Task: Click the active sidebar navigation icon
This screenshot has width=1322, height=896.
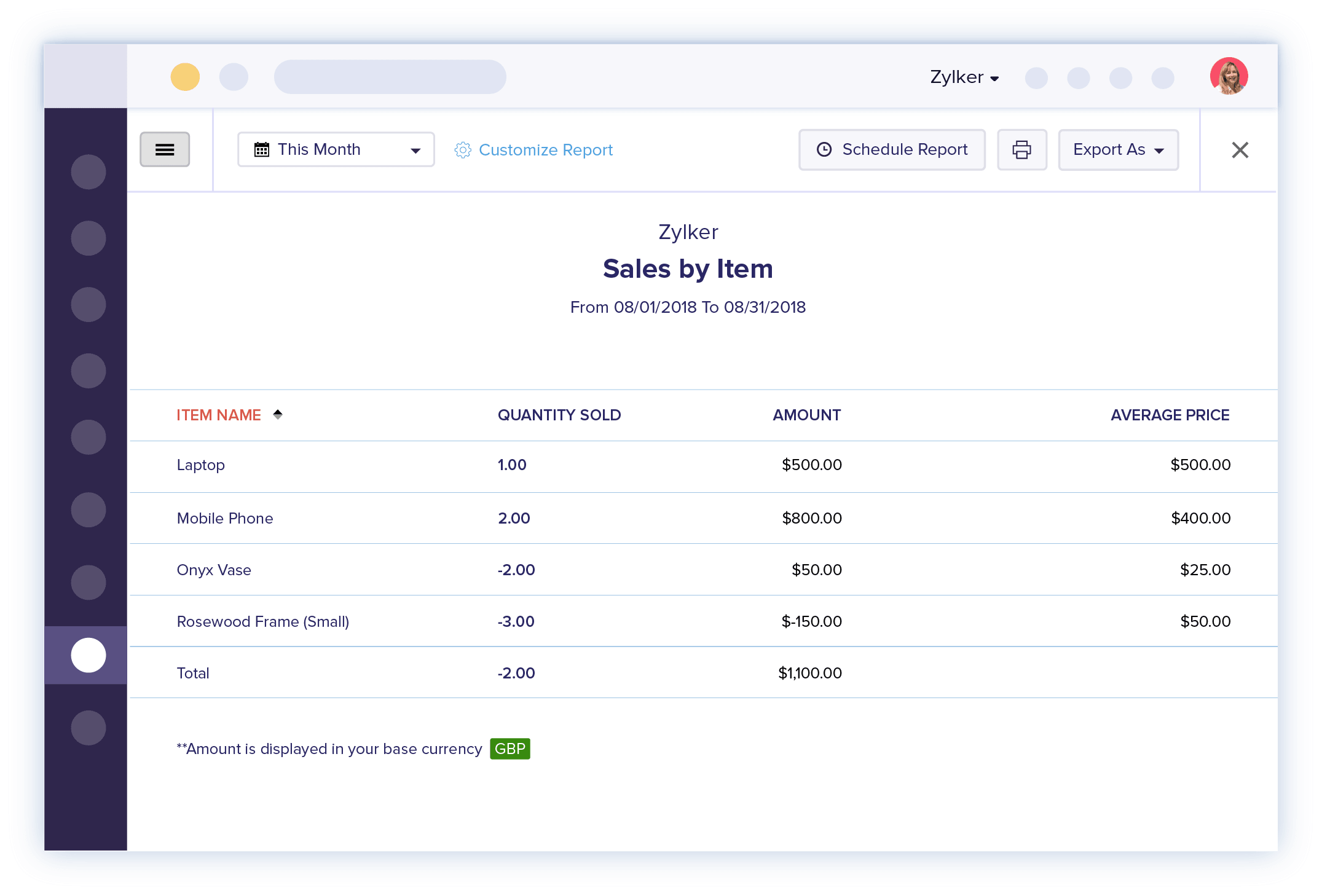Action: (87, 655)
